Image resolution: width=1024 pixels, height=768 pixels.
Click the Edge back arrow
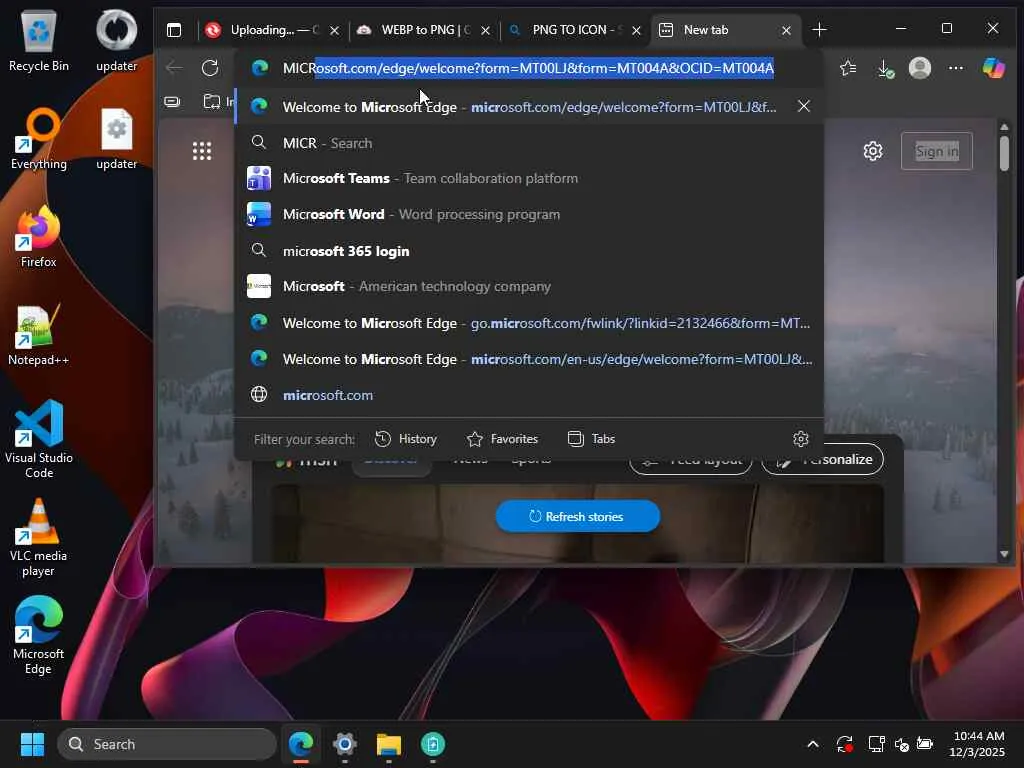[174, 67]
